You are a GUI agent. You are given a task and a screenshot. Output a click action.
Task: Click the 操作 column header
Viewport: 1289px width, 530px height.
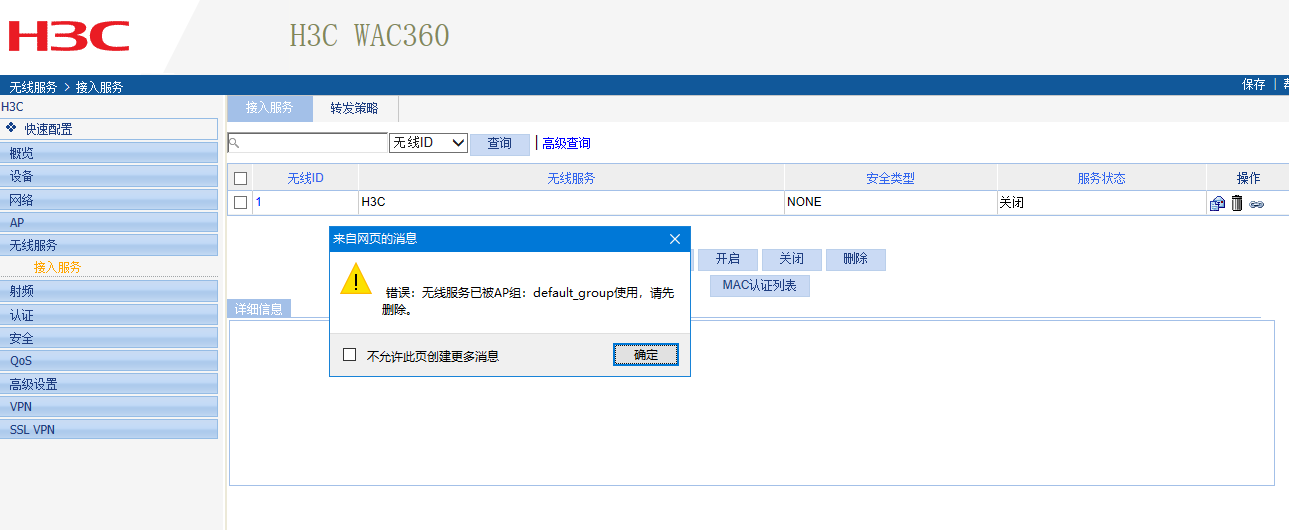click(1248, 178)
